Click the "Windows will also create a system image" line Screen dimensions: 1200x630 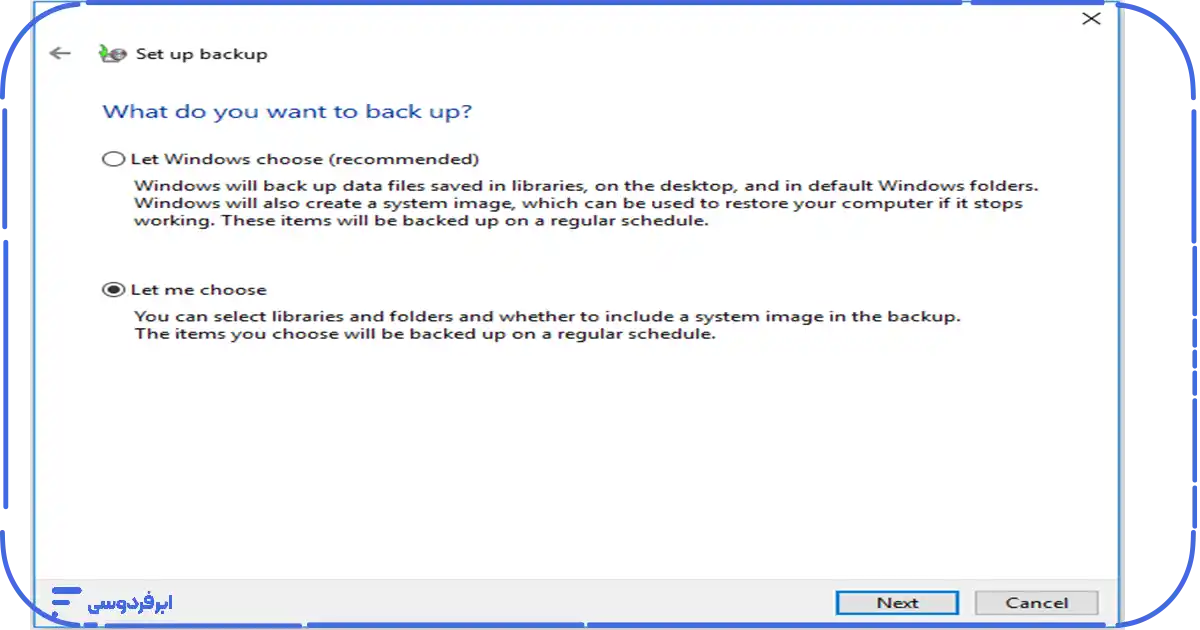[x=579, y=204]
